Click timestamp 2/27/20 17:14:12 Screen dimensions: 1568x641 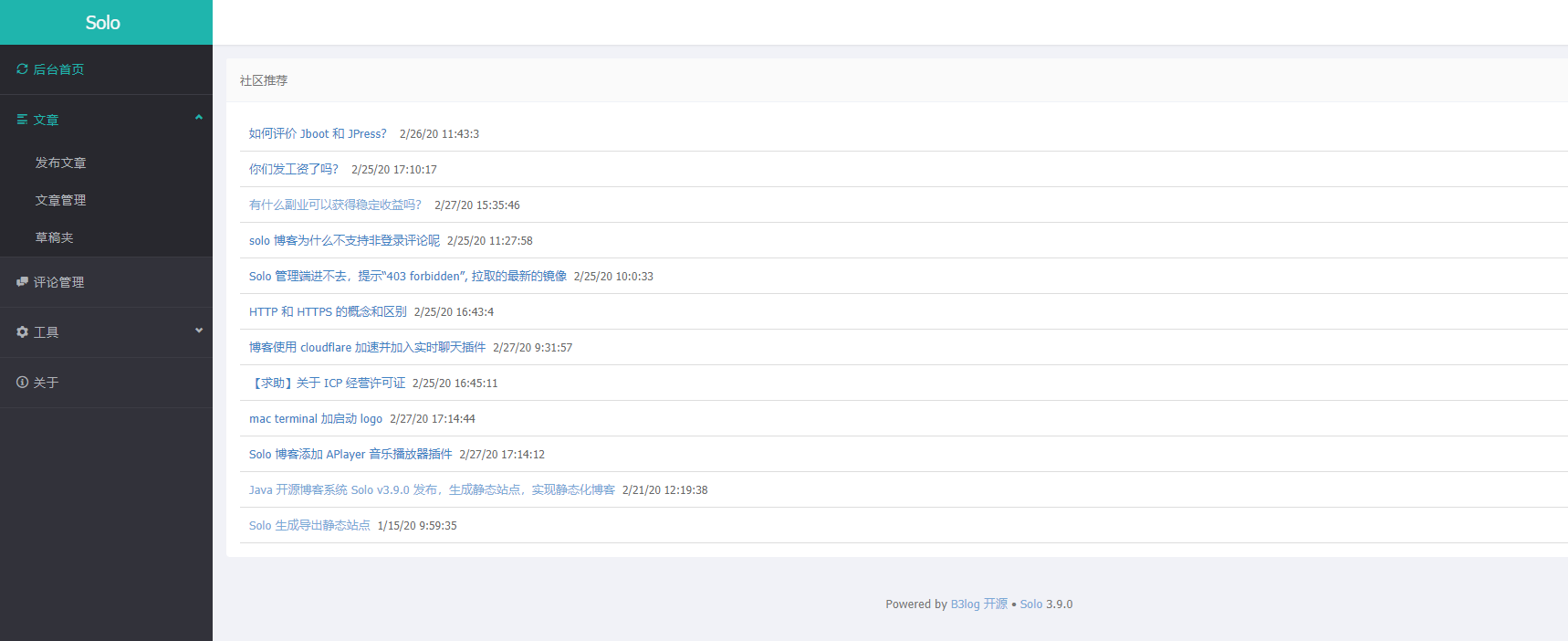coord(502,454)
